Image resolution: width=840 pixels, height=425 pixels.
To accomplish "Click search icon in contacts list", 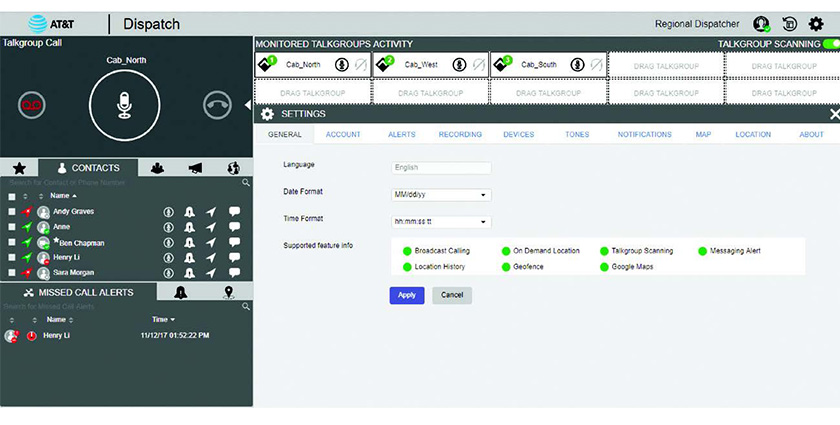I will coord(246,183).
